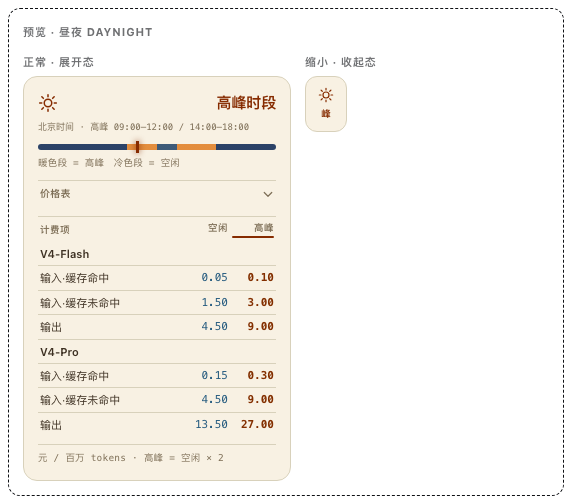Click the blue idle segment between peak periods
This screenshot has width=572, height=504.
pos(167,147)
